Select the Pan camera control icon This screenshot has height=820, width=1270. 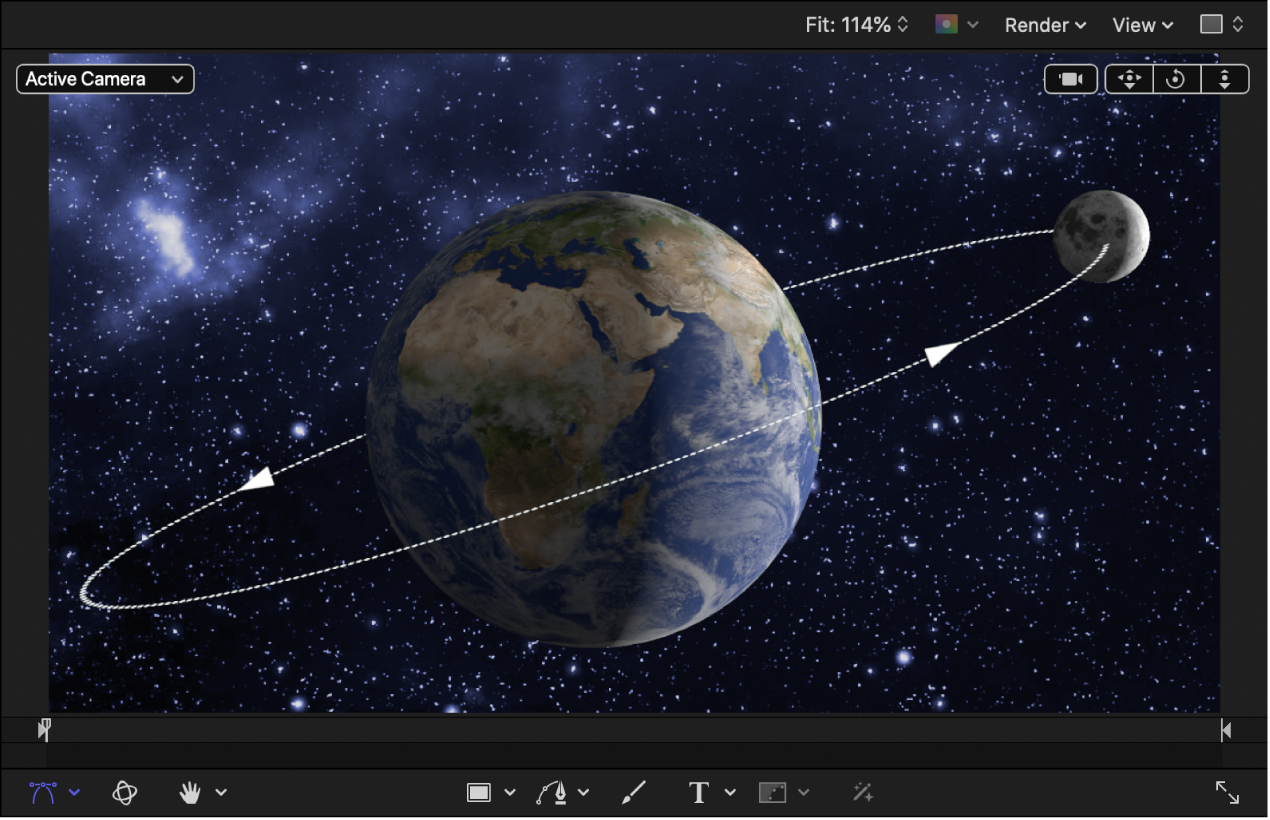1128,79
